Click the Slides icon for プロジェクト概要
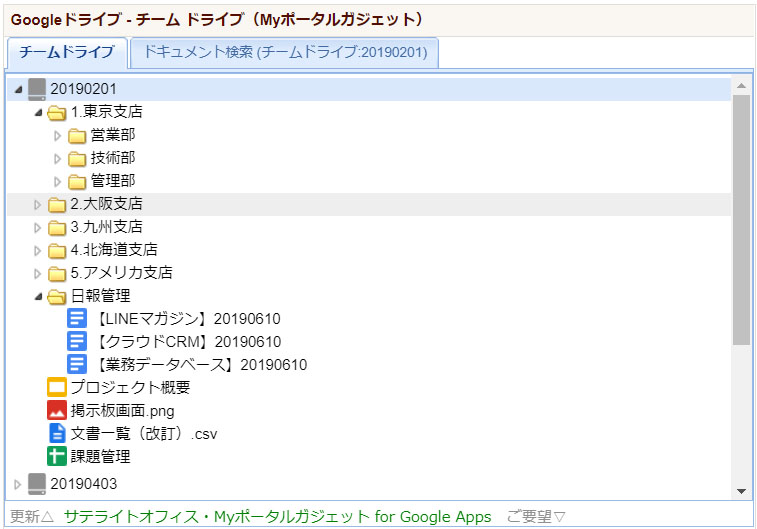The height and width of the screenshot is (529, 757). [x=56, y=387]
